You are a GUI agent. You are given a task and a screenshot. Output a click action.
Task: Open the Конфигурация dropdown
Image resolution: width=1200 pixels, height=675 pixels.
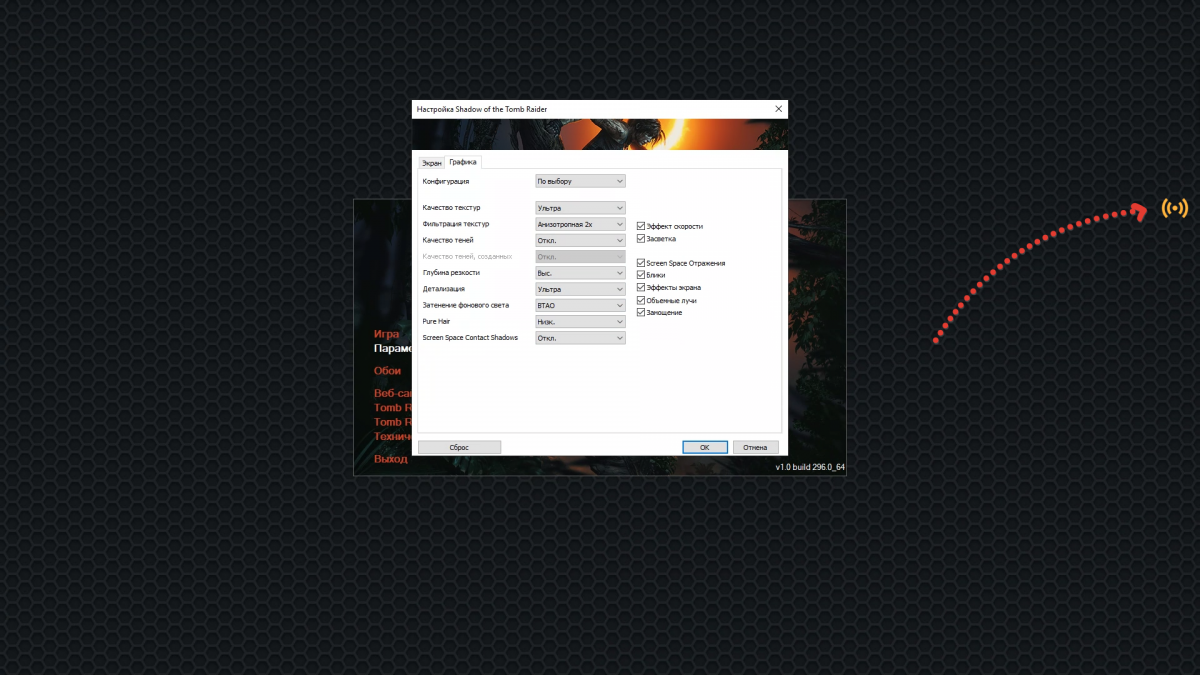click(x=580, y=181)
